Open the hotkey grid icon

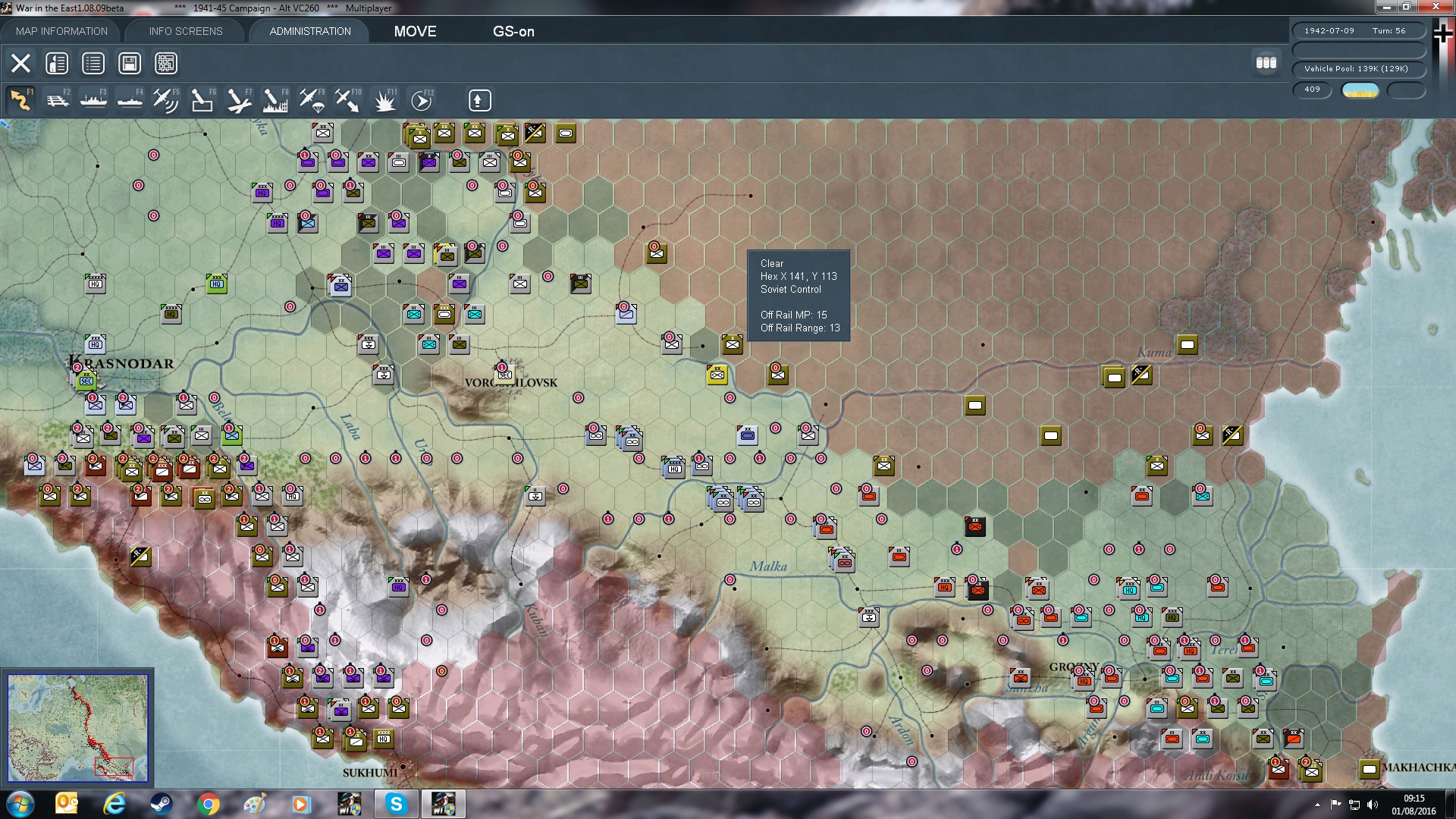166,63
